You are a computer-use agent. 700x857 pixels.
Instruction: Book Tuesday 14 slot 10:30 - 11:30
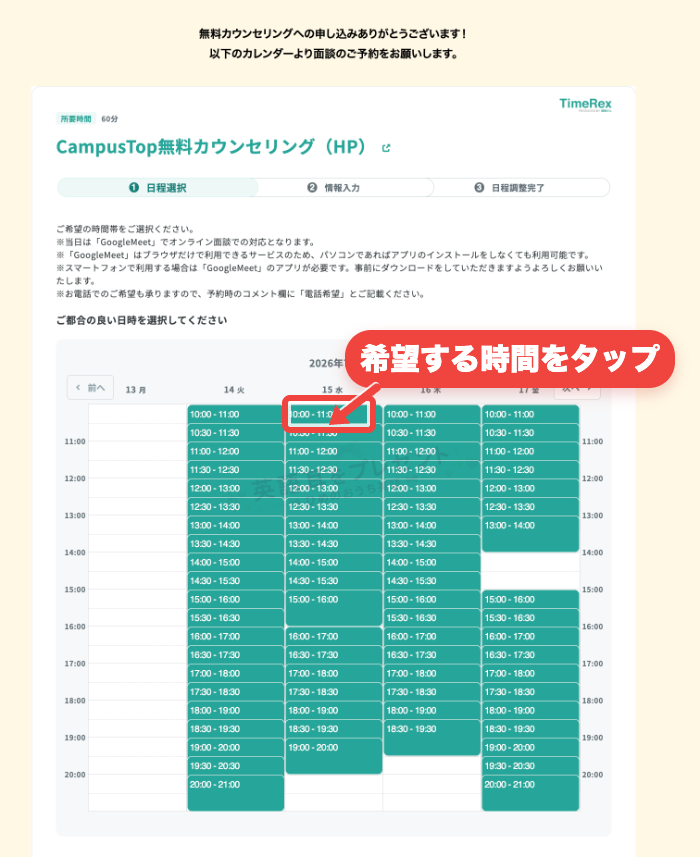[x=236, y=433]
